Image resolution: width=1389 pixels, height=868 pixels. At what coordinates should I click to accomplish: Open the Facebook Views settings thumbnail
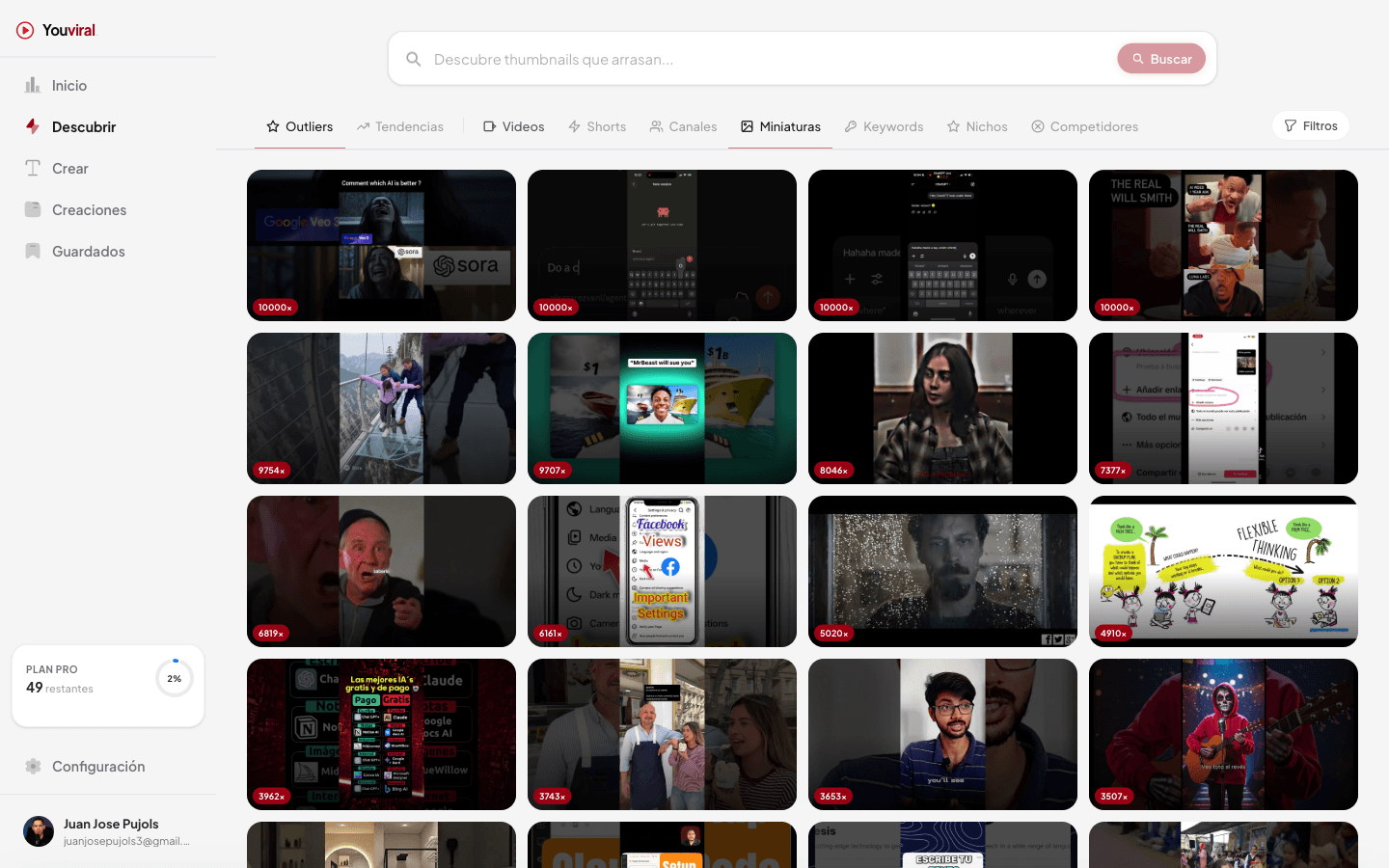(662, 571)
